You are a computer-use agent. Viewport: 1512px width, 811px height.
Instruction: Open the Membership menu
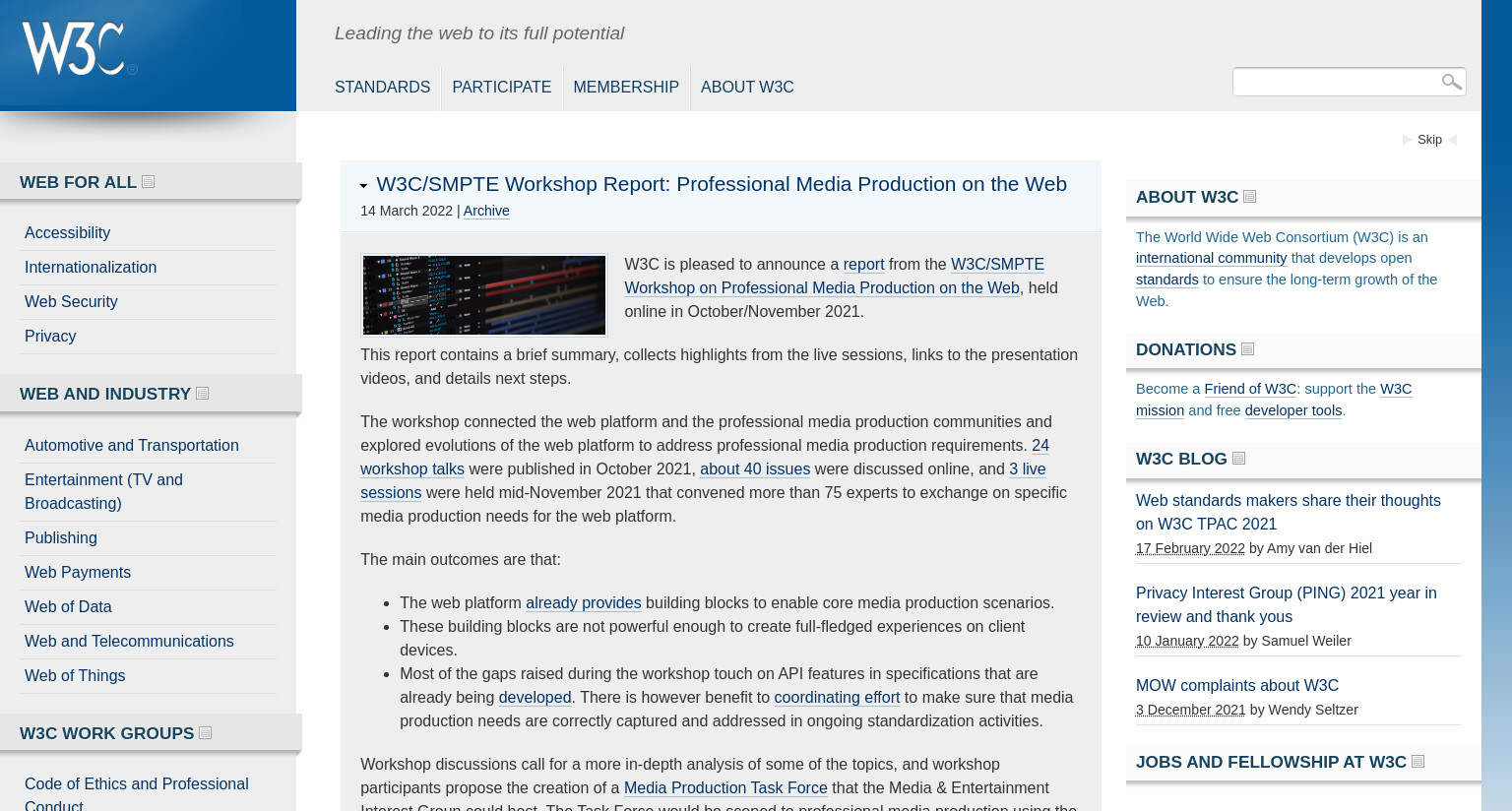(626, 87)
